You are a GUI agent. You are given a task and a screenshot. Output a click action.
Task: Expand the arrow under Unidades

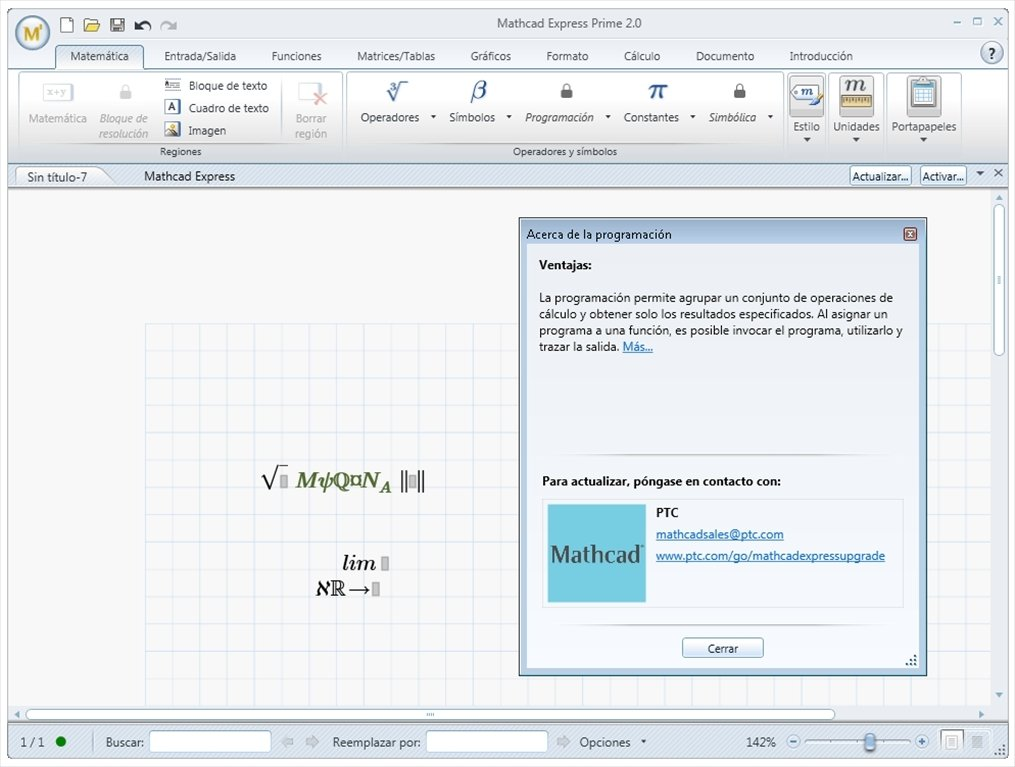click(856, 140)
